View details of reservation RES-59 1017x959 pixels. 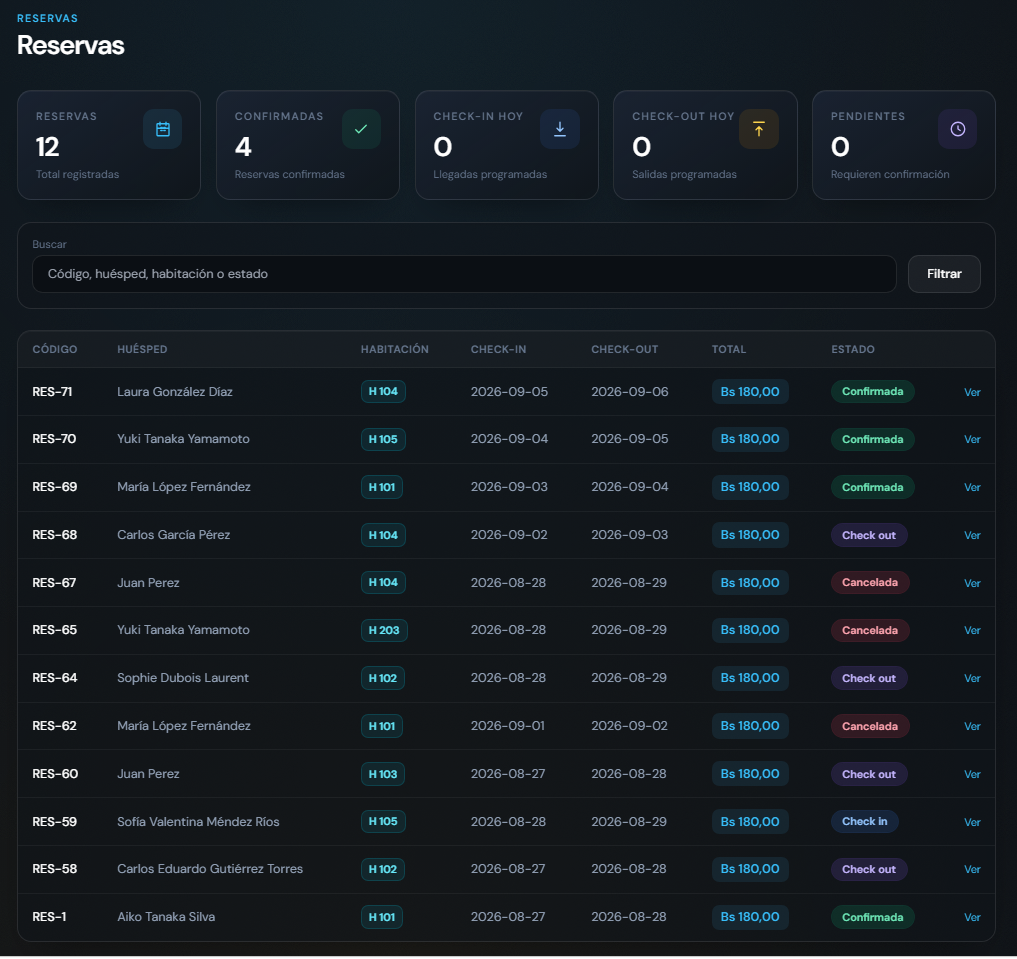[972, 822]
